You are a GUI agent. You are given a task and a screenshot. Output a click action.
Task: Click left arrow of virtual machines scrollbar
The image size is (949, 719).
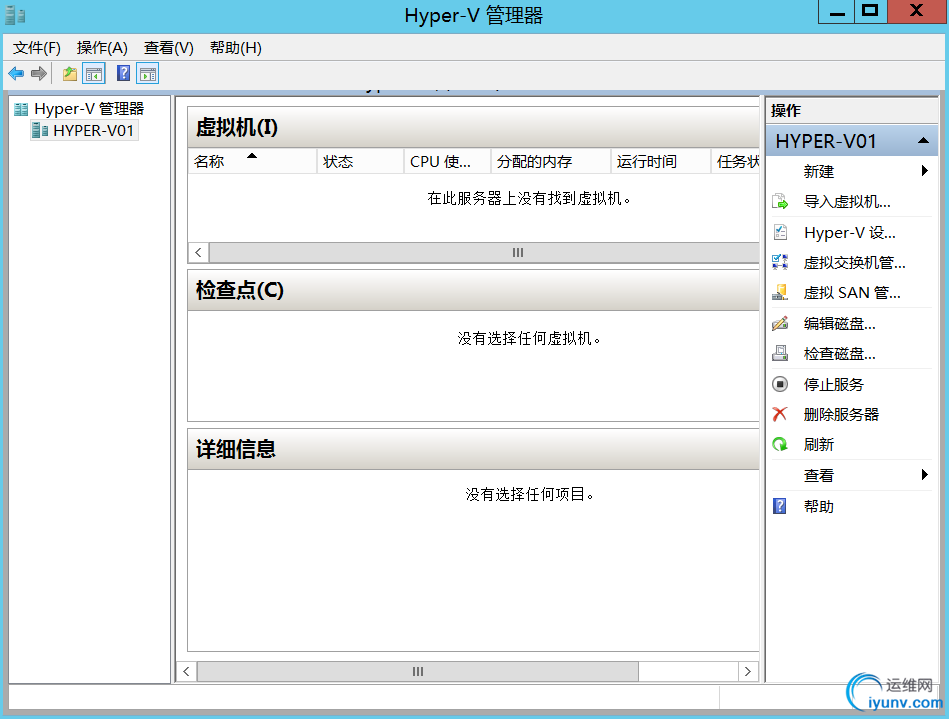click(x=199, y=252)
